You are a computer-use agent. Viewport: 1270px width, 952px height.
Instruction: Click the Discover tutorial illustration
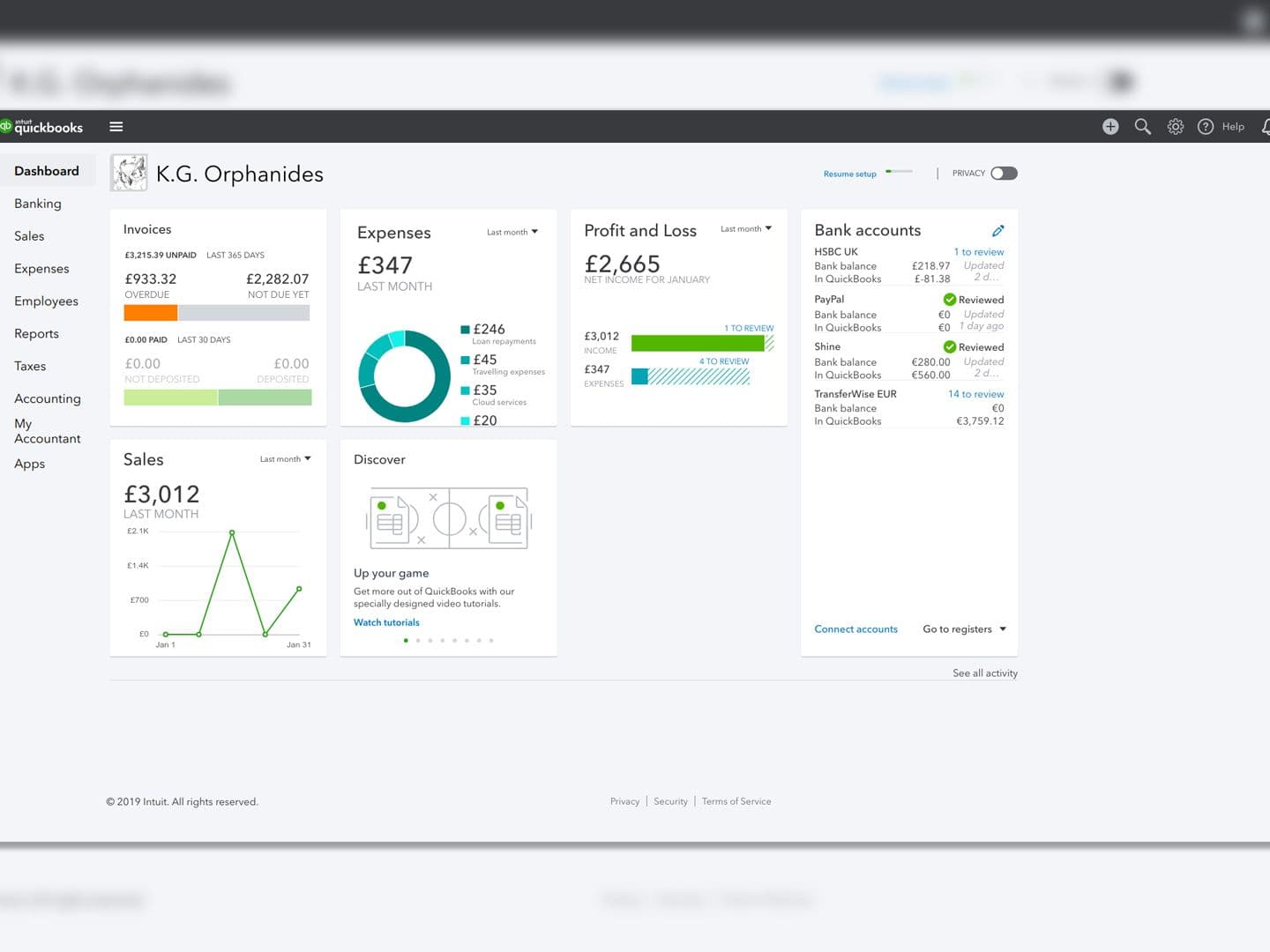tap(449, 519)
